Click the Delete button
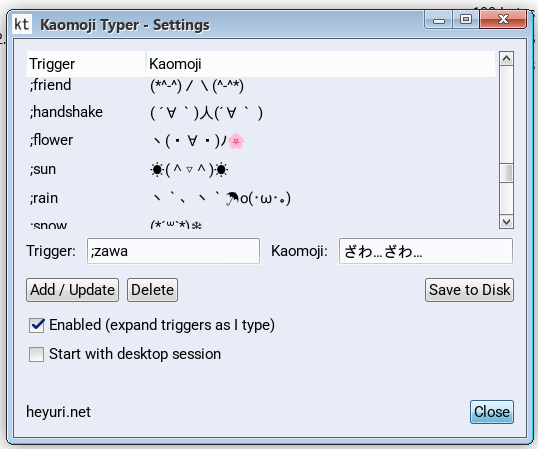The height and width of the screenshot is (449, 538). point(152,290)
